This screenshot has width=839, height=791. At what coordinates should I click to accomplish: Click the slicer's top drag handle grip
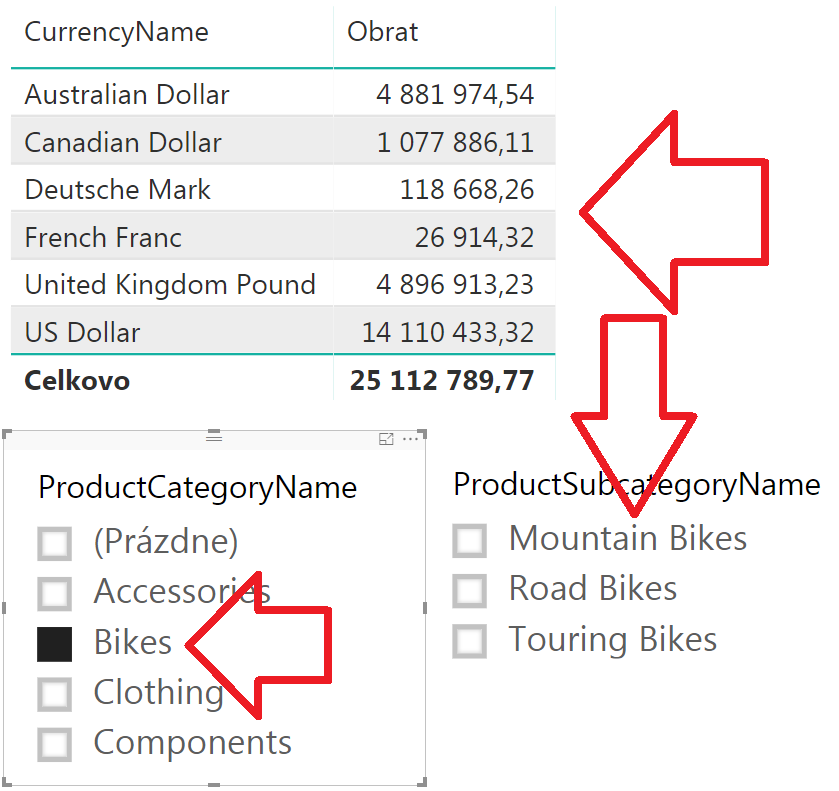(214, 437)
